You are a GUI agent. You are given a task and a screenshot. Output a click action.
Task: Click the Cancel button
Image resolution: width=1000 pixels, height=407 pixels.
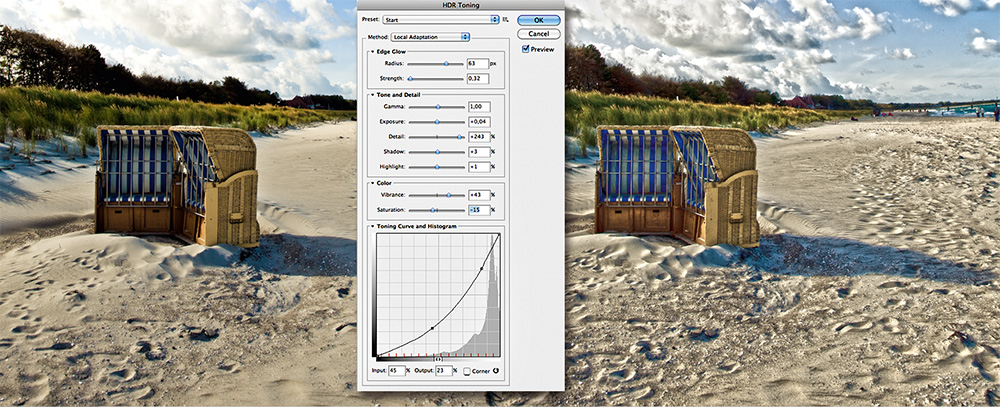click(x=538, y=33)
